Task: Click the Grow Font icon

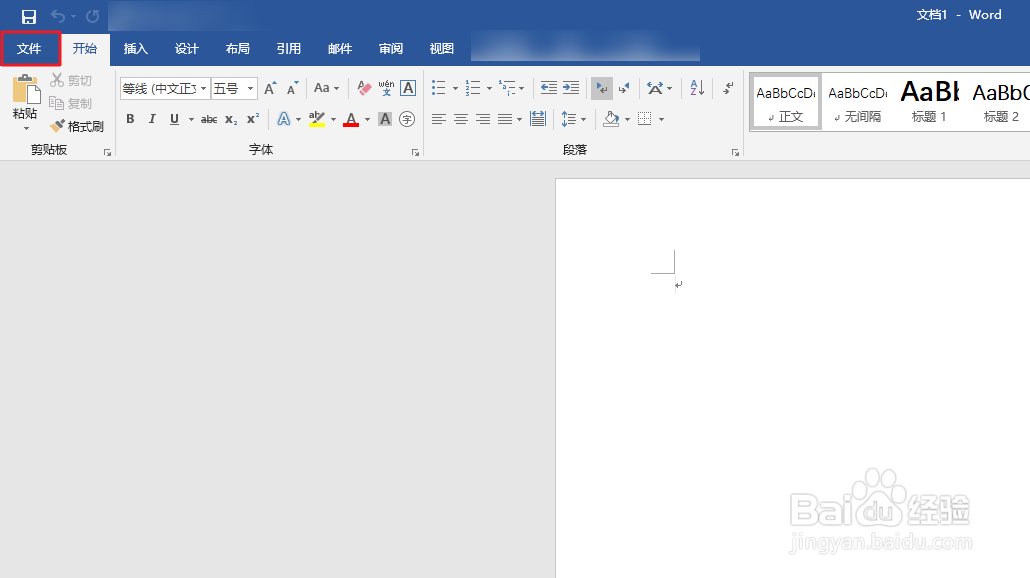Action: (270, 88)
